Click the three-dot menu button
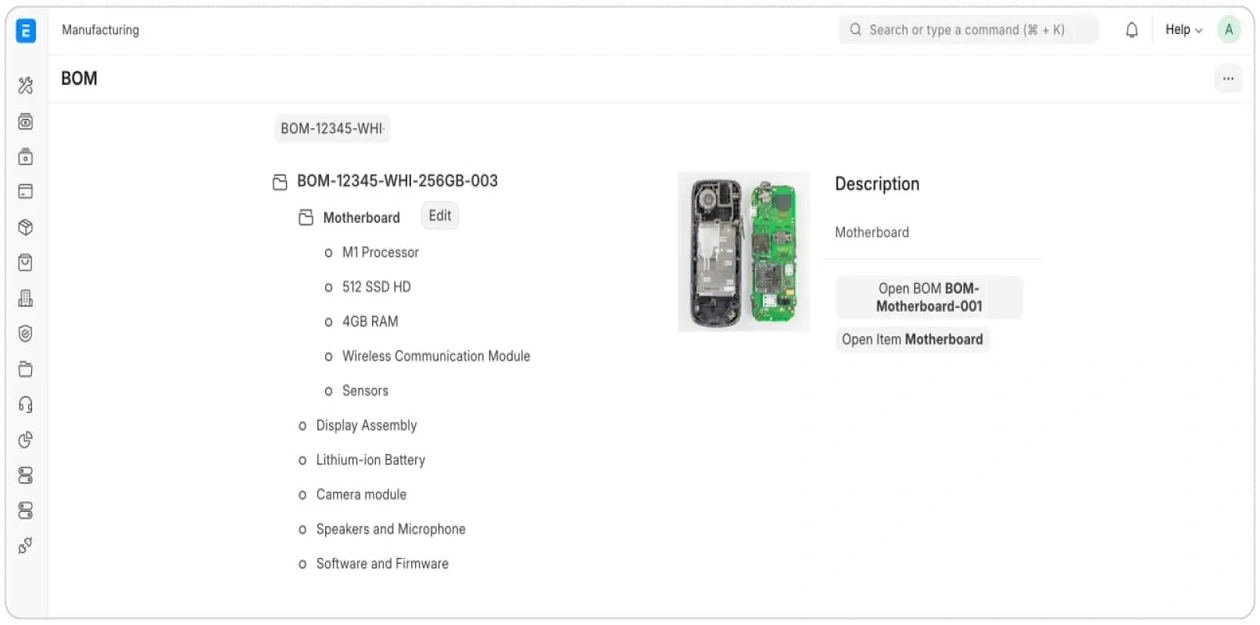 [x=1228, y=79]
